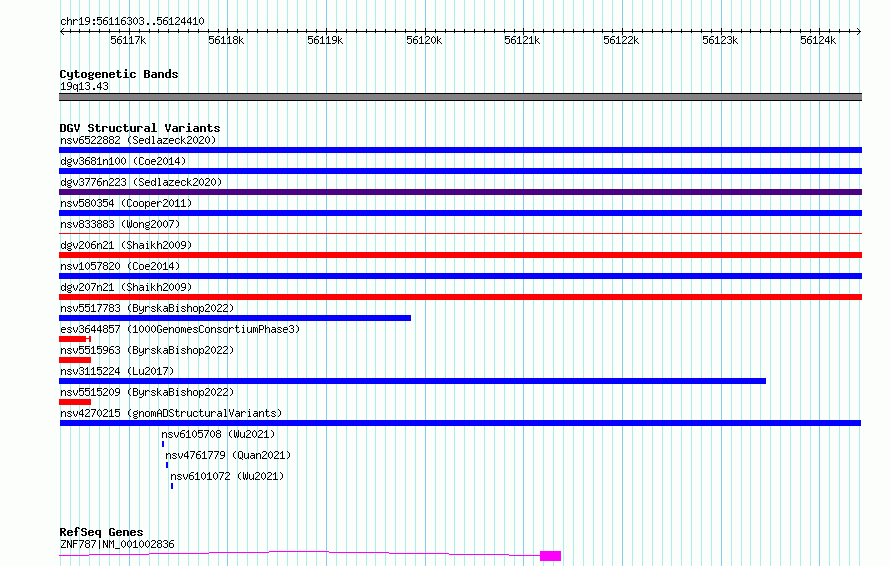The image size is (890, 566).
Task: Click esv3644857 (1000GenomesConsortiumPhase3) label
Action: [180, 329]
